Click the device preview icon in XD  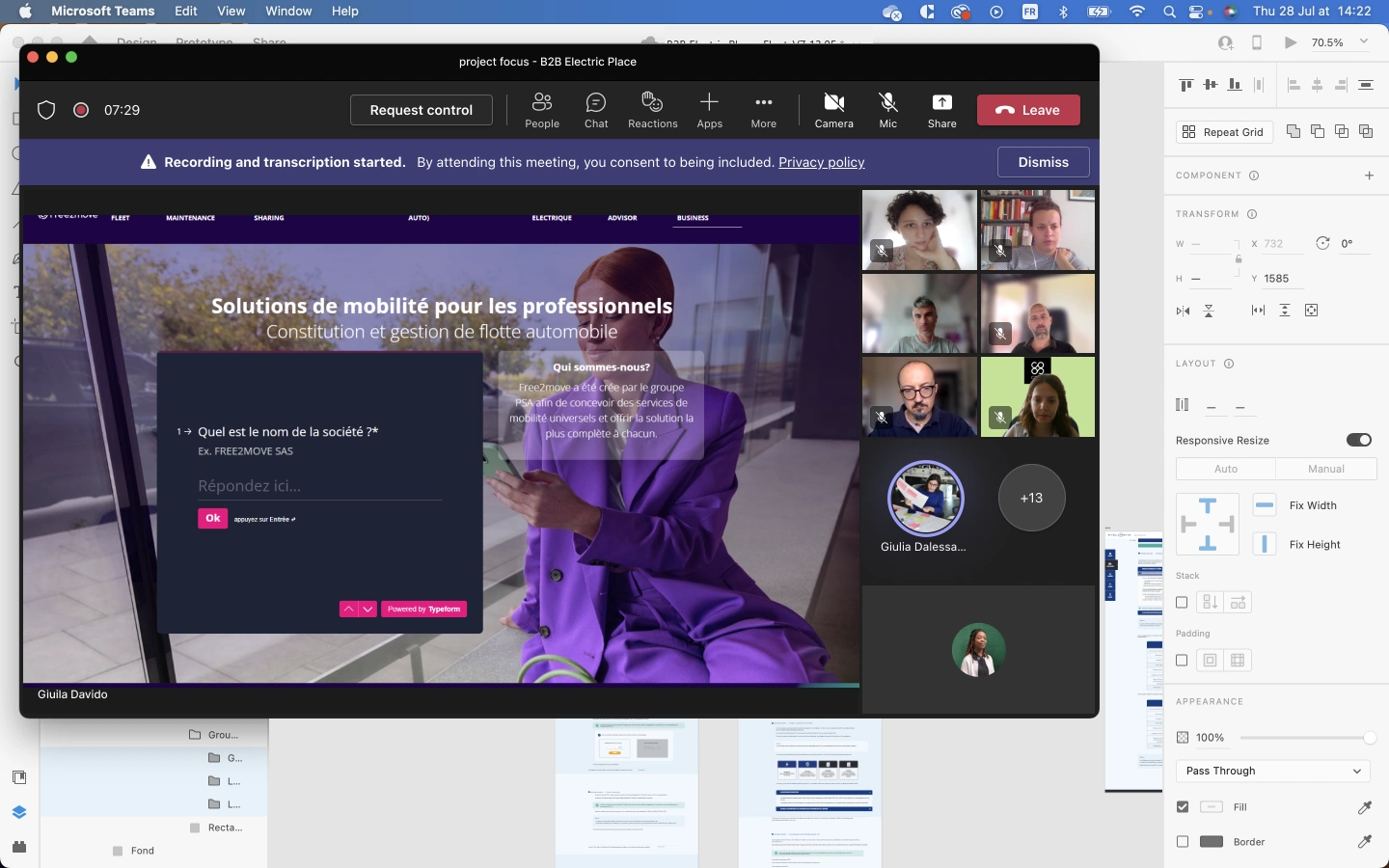tap(1257, 42)
